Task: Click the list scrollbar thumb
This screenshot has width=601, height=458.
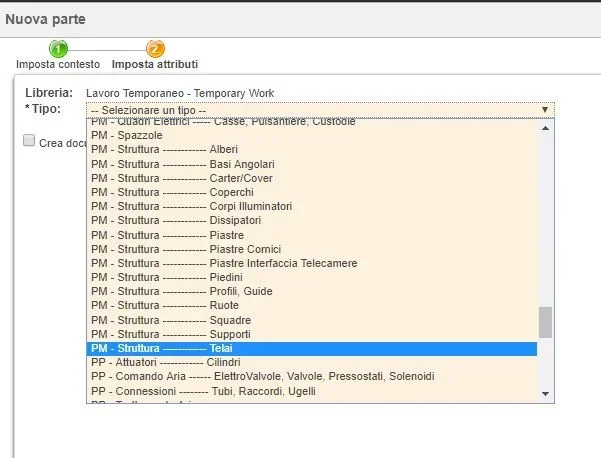Action: coord(545,322)
